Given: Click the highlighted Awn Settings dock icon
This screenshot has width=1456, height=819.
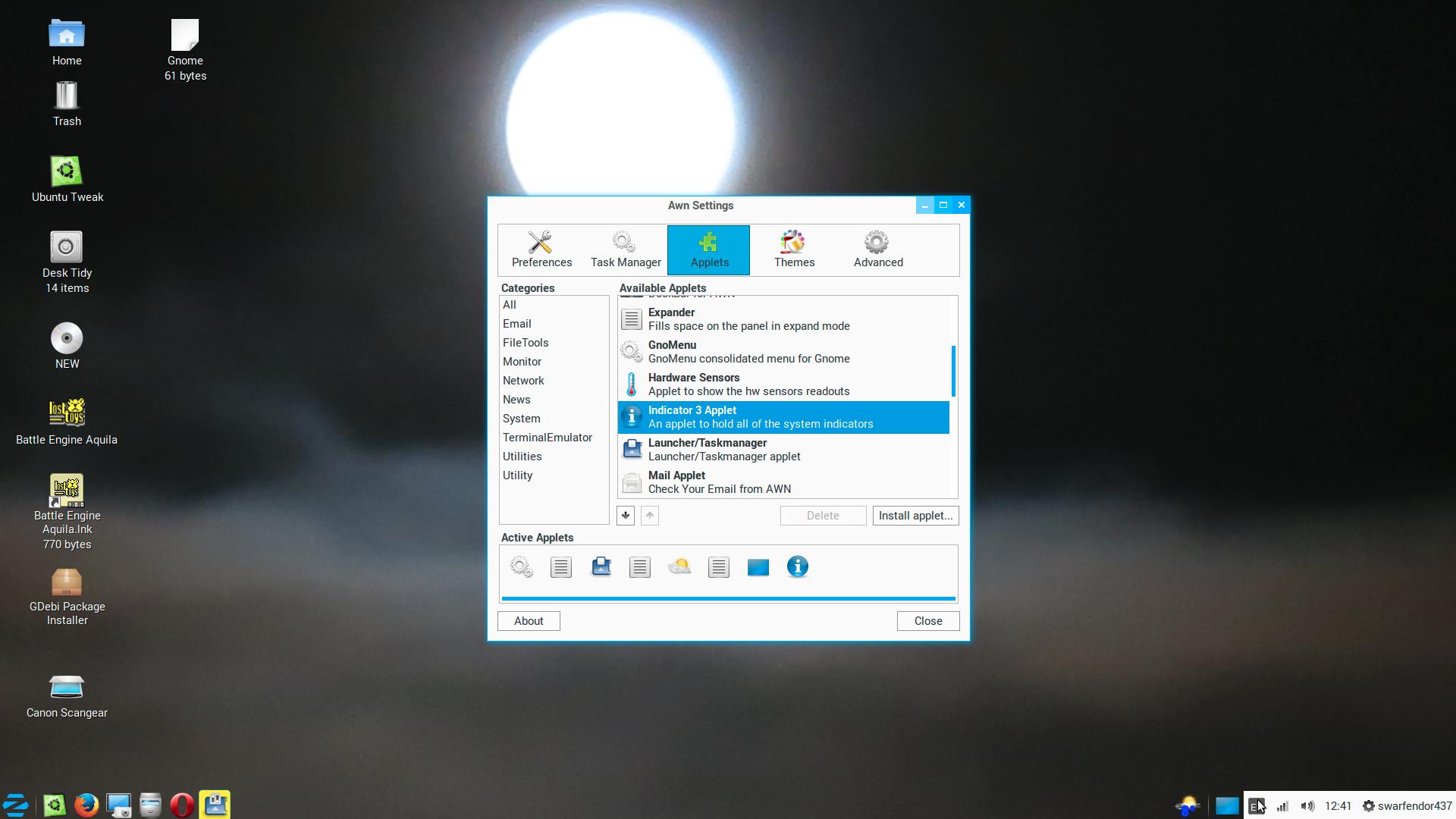Looking at the screenshot, I should point(215,805).
